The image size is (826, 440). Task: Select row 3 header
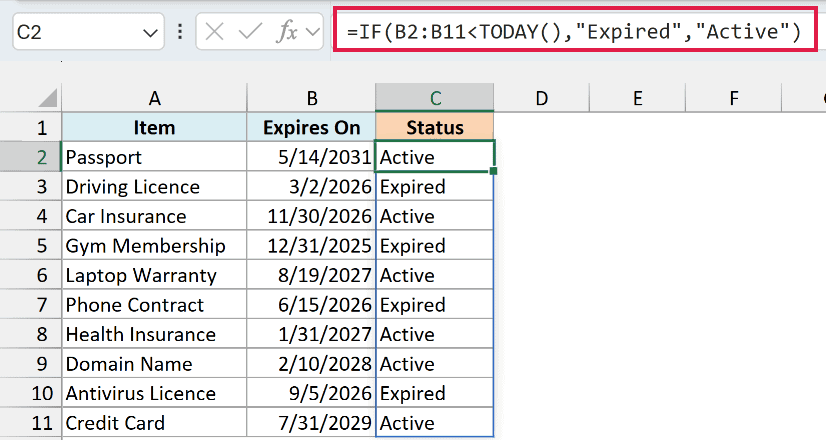click(31, 187)
